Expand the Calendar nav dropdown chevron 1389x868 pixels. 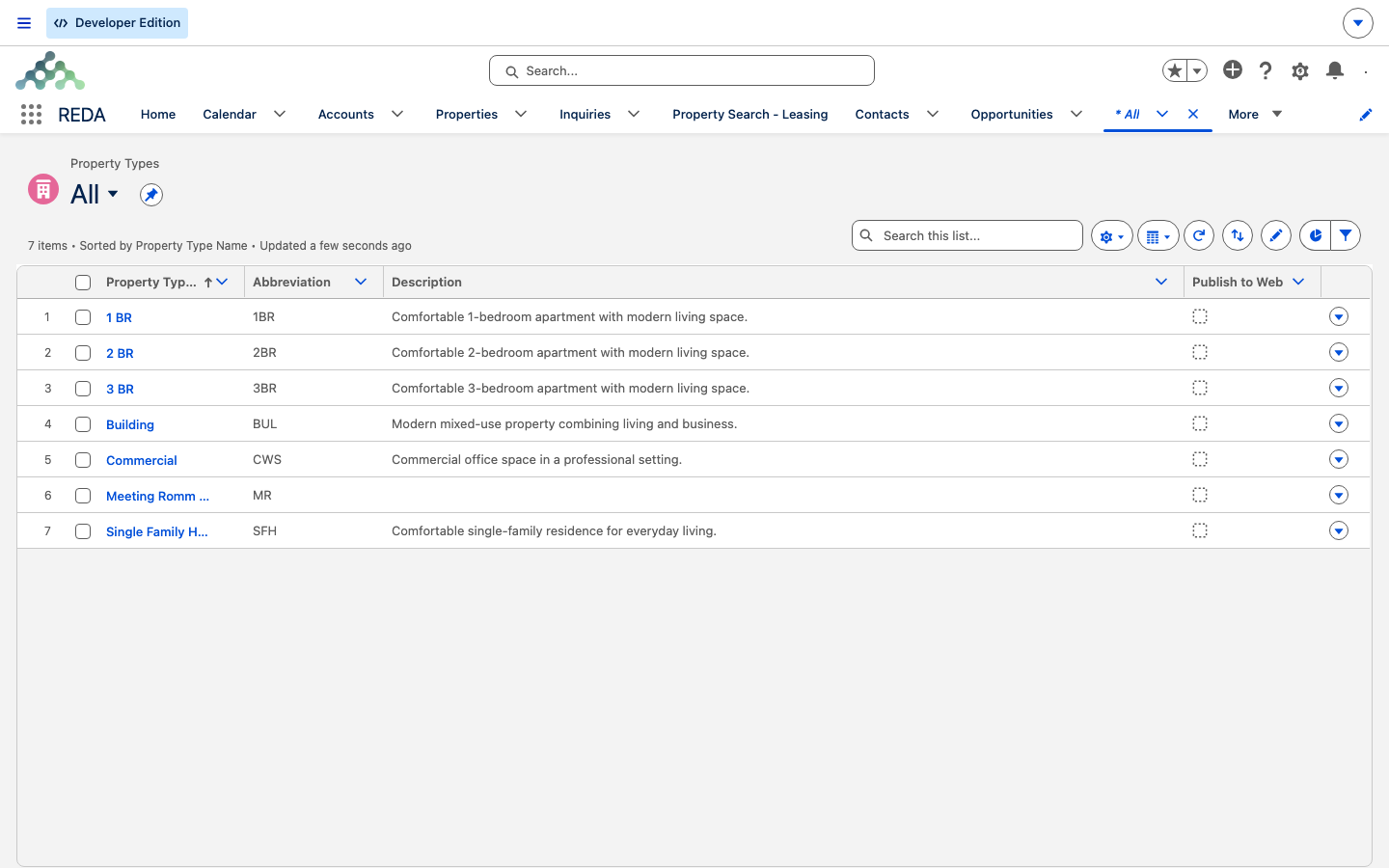[280, 114]
